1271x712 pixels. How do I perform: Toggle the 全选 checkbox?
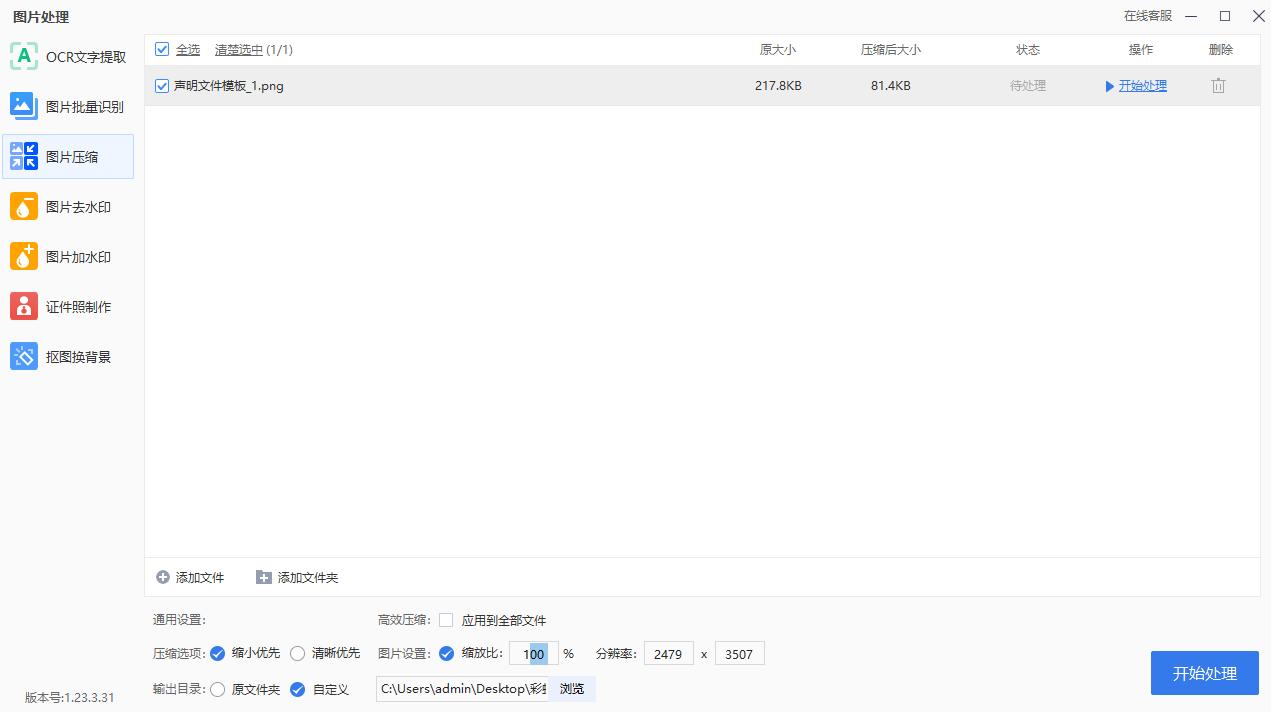coord(162,48)
